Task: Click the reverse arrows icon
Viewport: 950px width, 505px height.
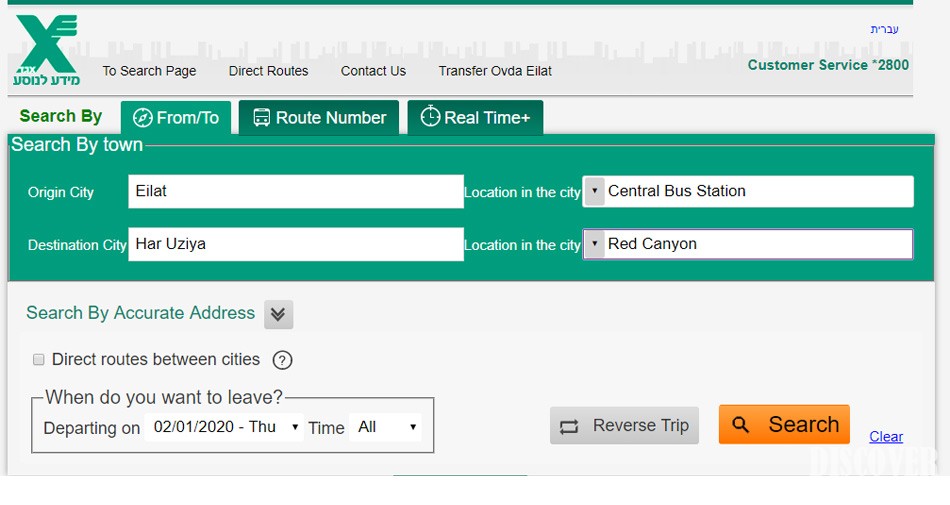Action: (570, 427)
